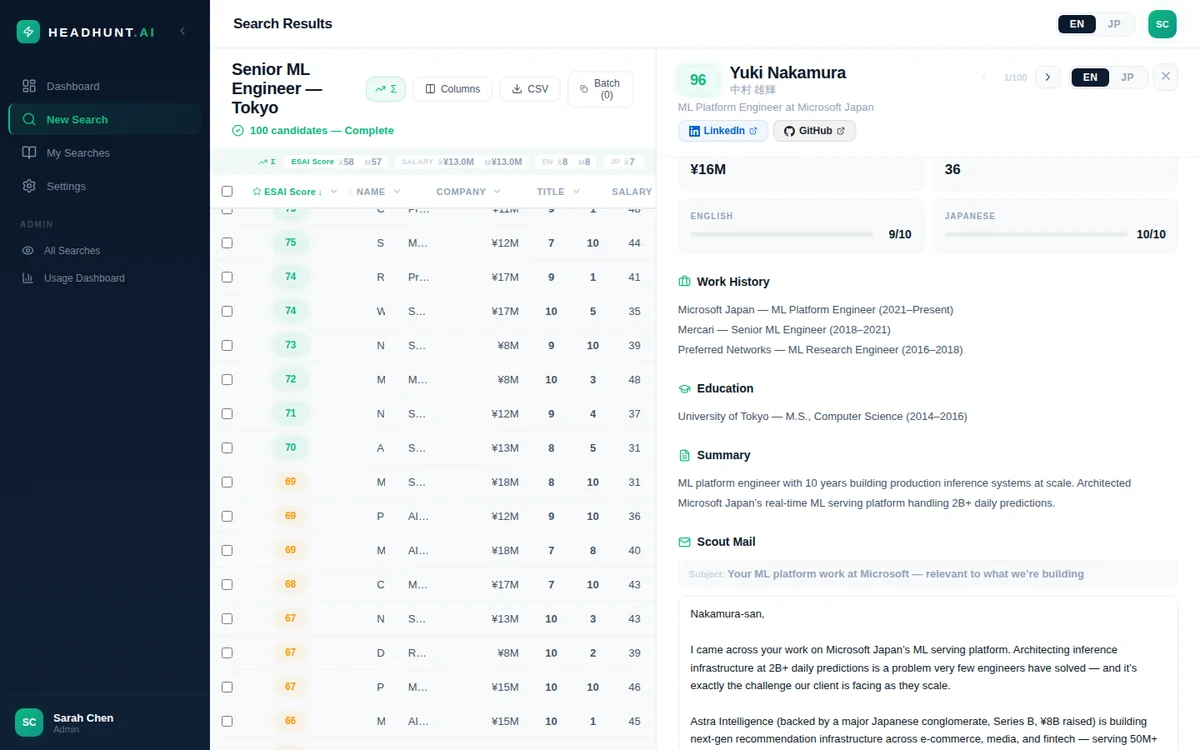
Task: Tick the checkbox beside the 66-score candidate
Action: tap(227, 721)
